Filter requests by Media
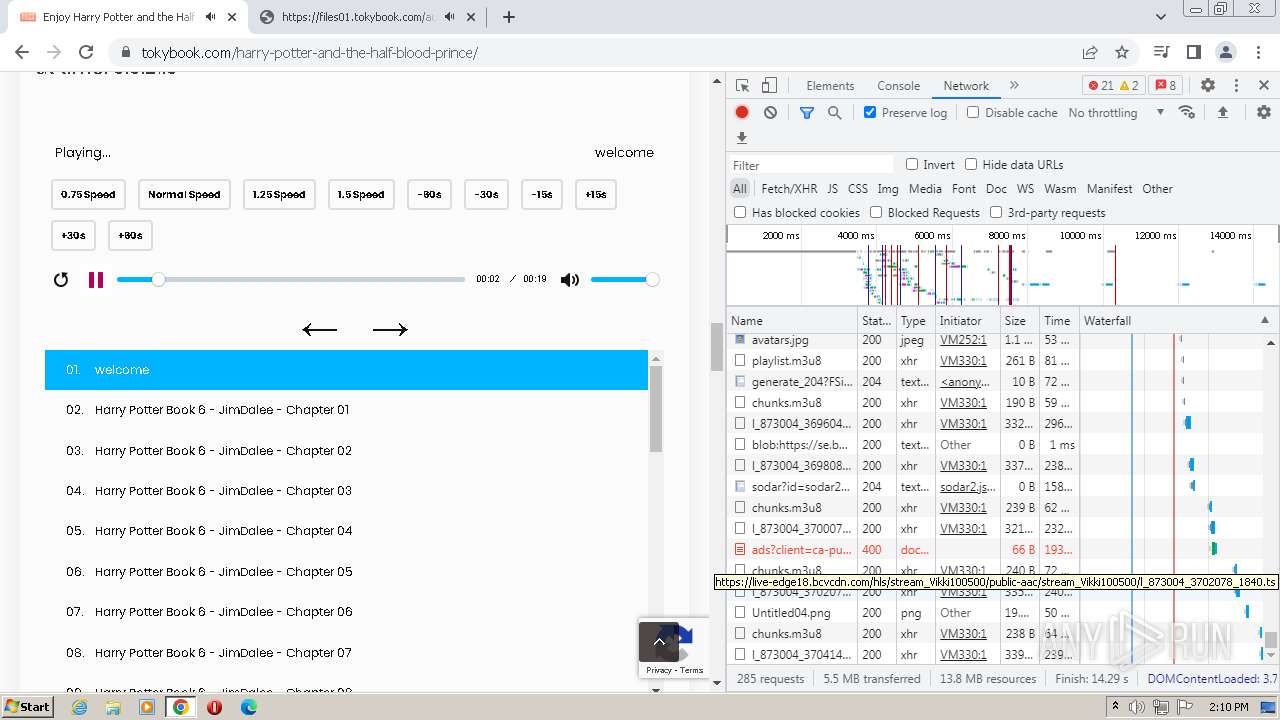Screen dimensions: 1280x720 click(925, 189)
